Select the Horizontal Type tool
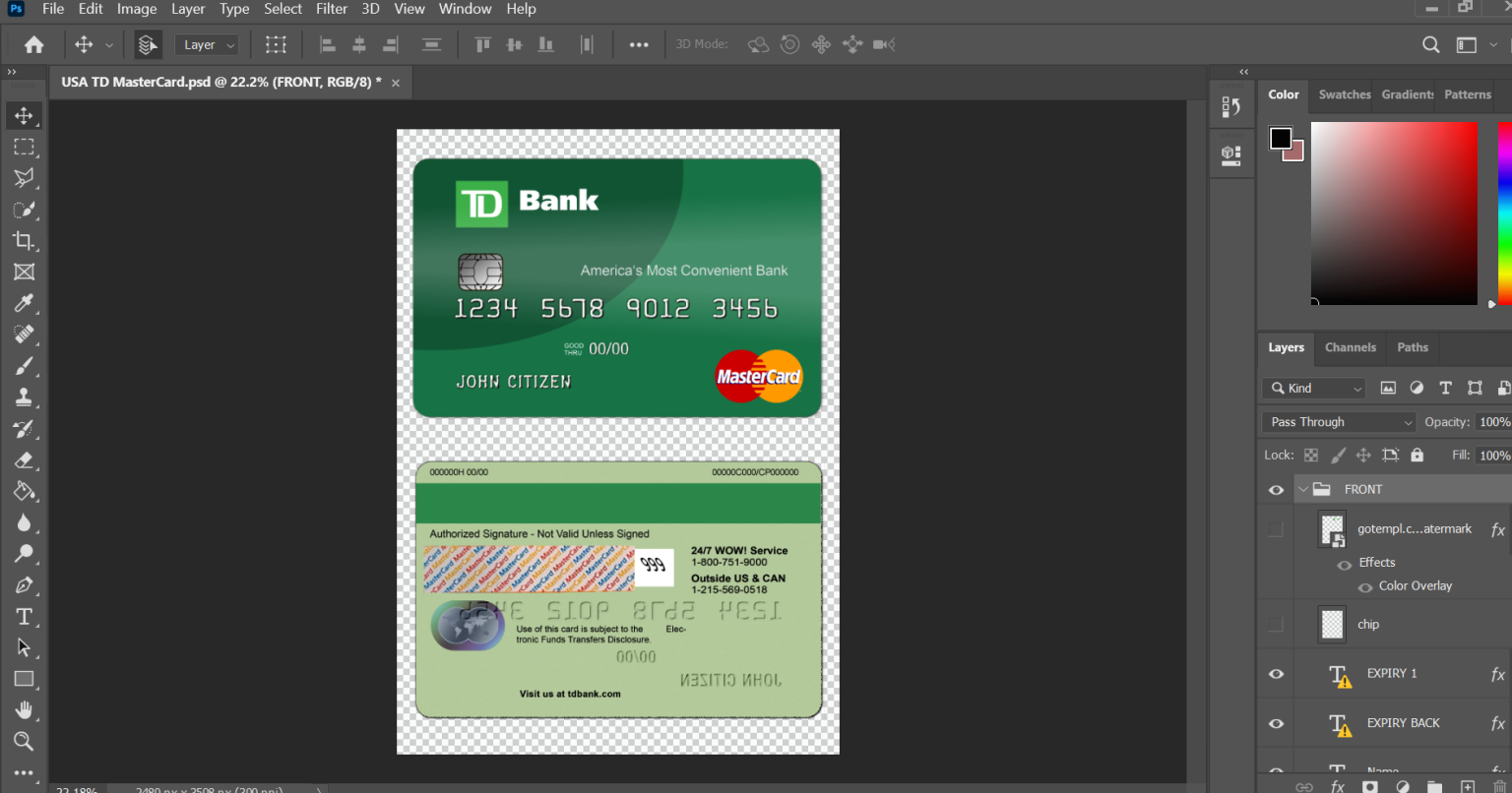This screenshot has height=793, width=1512. point(24,617)
